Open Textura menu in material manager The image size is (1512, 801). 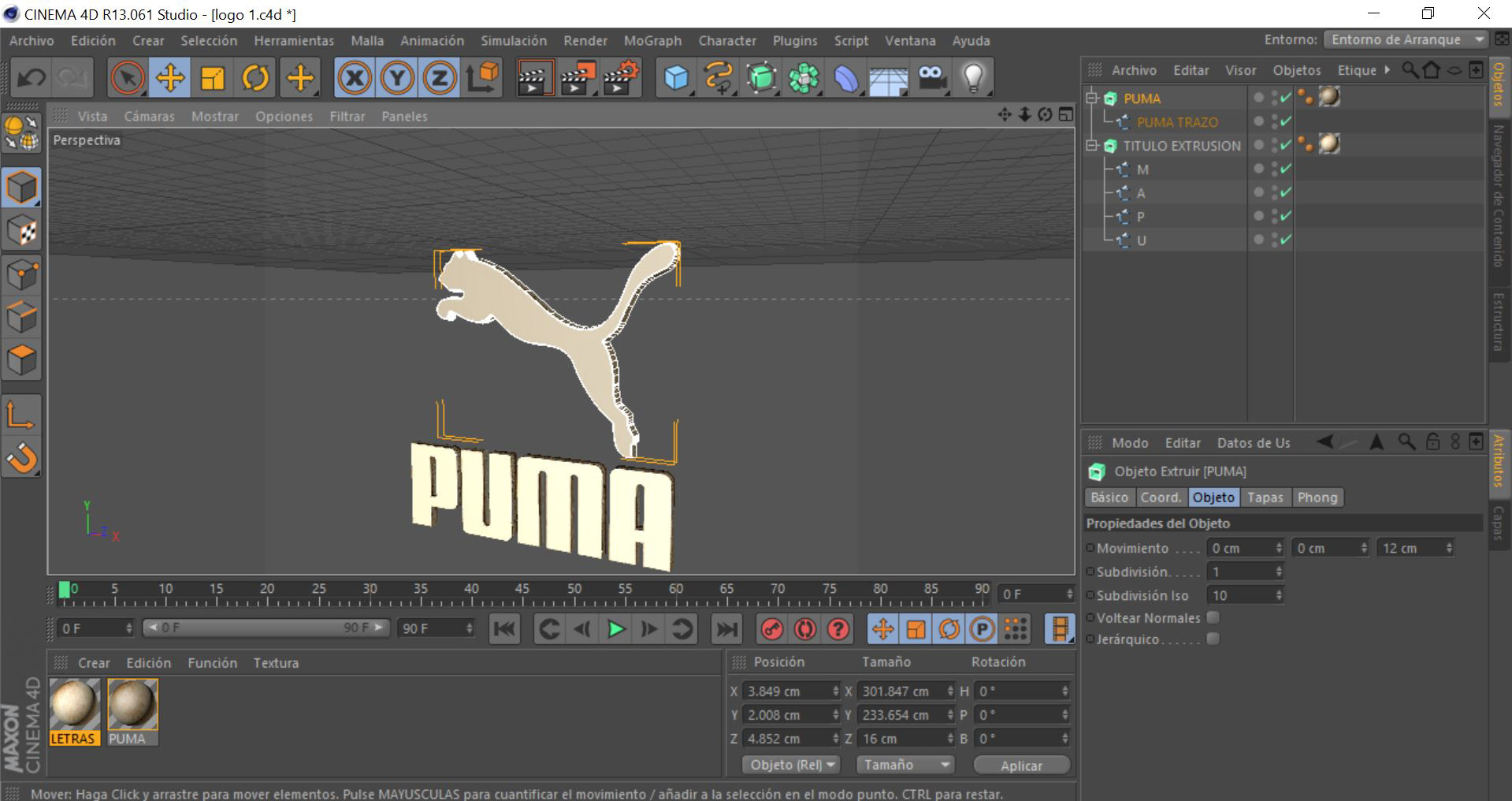(276, 663)
